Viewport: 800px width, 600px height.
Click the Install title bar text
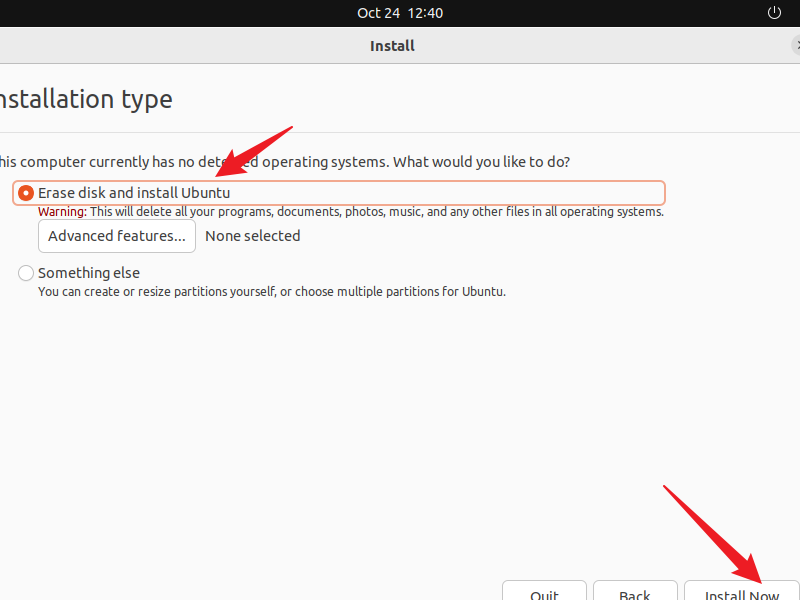click(392, 45)
